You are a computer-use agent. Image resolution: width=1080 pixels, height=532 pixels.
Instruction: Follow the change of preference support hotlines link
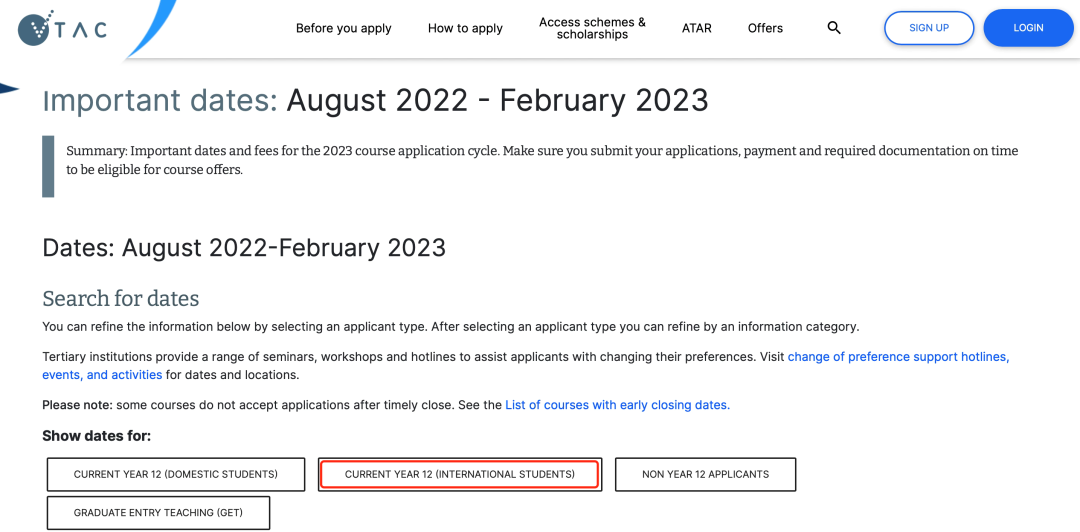coord(898,357)
